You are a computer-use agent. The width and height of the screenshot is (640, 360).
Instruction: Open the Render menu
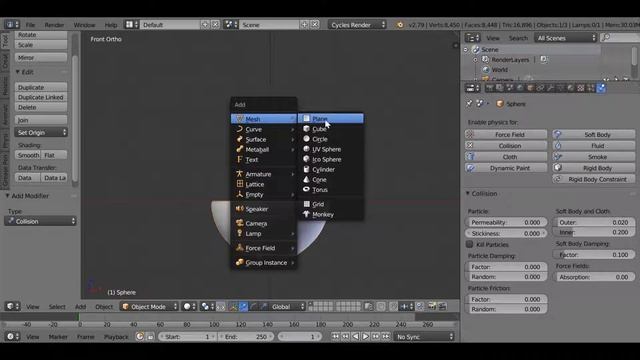point(54,25)
